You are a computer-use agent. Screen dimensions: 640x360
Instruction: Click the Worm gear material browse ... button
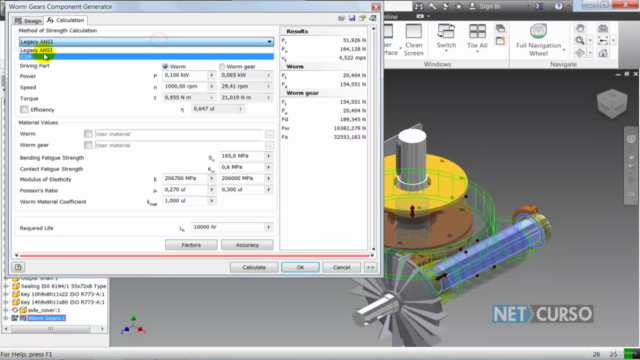269,145
